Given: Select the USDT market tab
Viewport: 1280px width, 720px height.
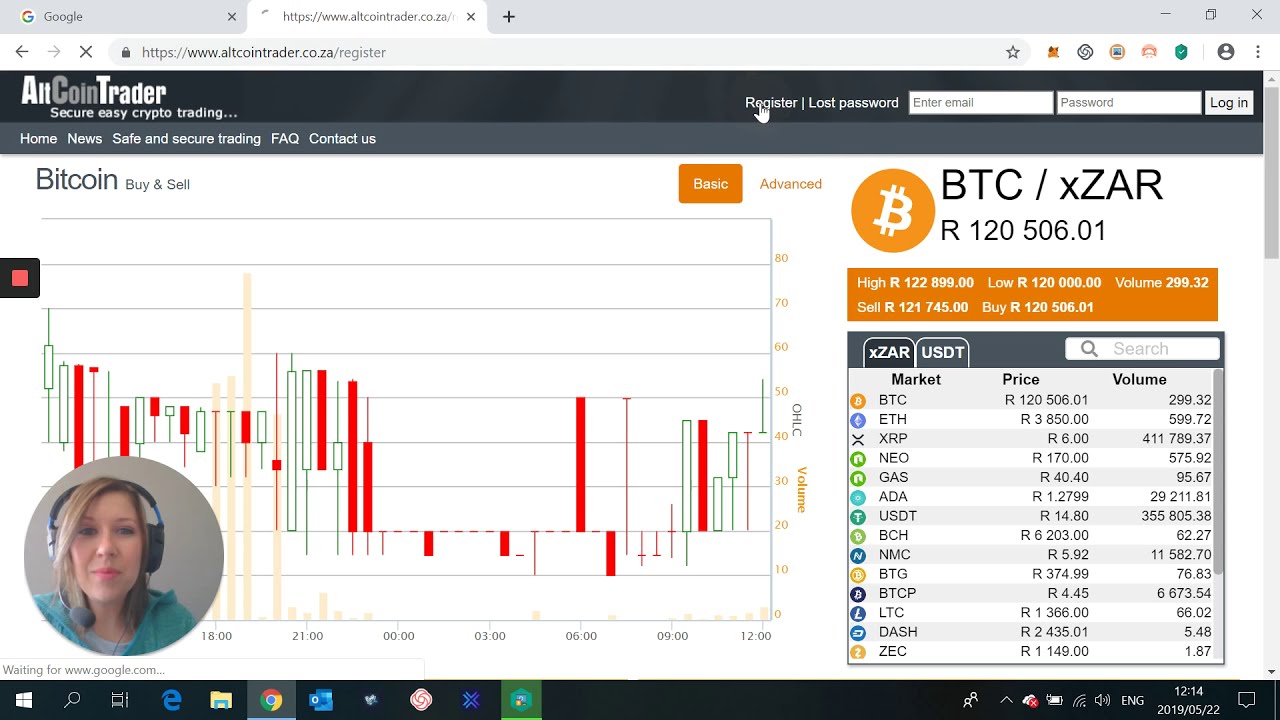Looking at the screenshot, I should (942, 352).
